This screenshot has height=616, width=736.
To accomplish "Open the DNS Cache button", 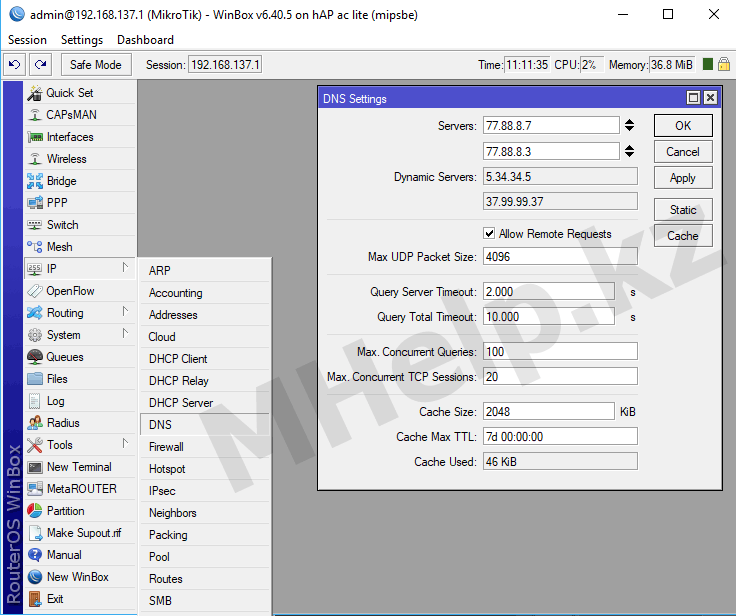I will [x=683, y=236].
